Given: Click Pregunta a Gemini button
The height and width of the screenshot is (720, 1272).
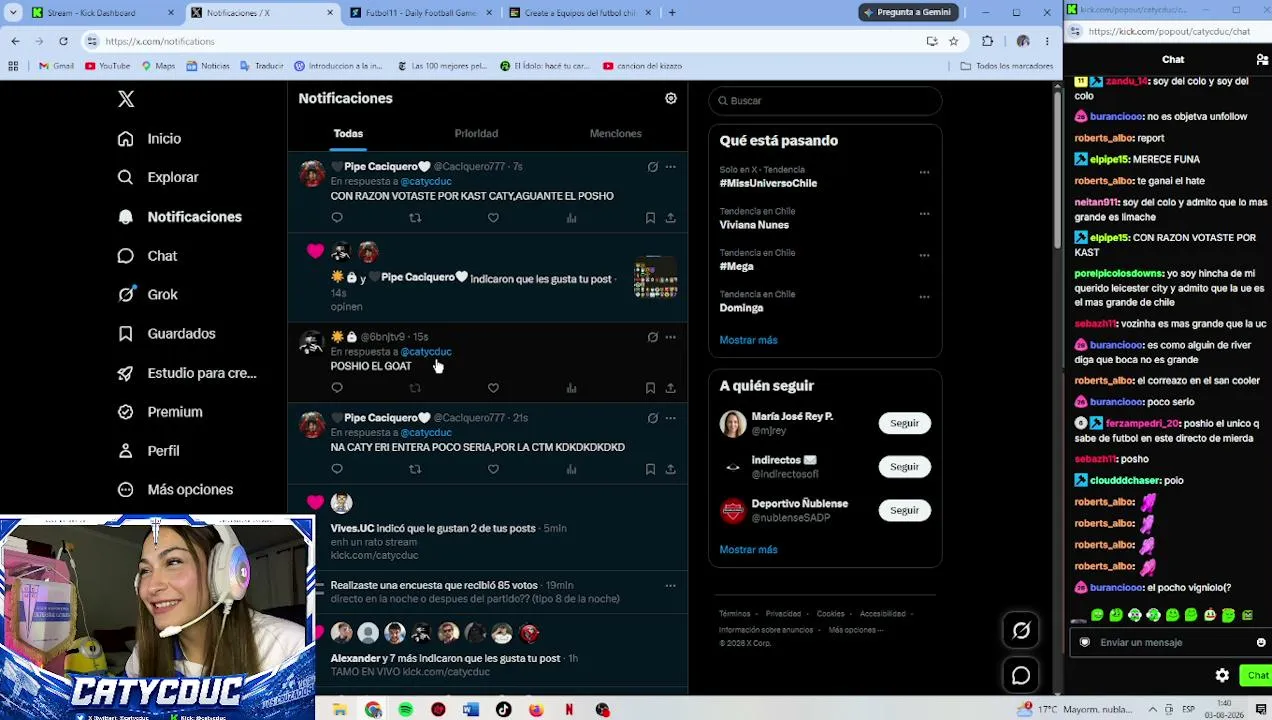Looking at the screenshot, I should click(908, 12).
